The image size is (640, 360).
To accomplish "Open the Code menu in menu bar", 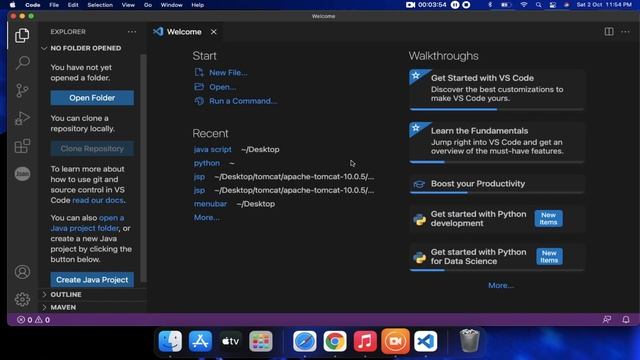I will click(32, 5).
